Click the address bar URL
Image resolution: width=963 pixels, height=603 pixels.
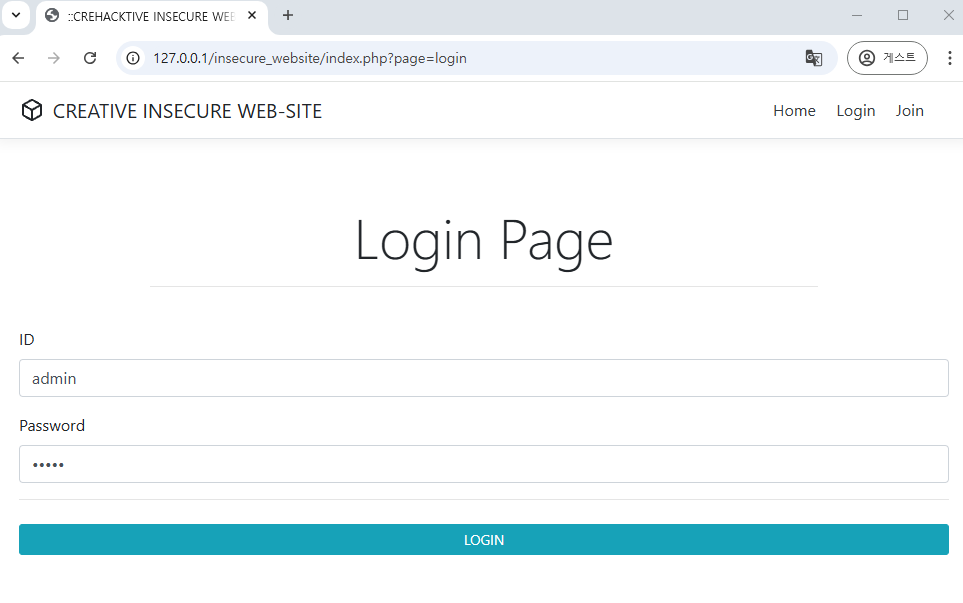click(x=310, y=58)
